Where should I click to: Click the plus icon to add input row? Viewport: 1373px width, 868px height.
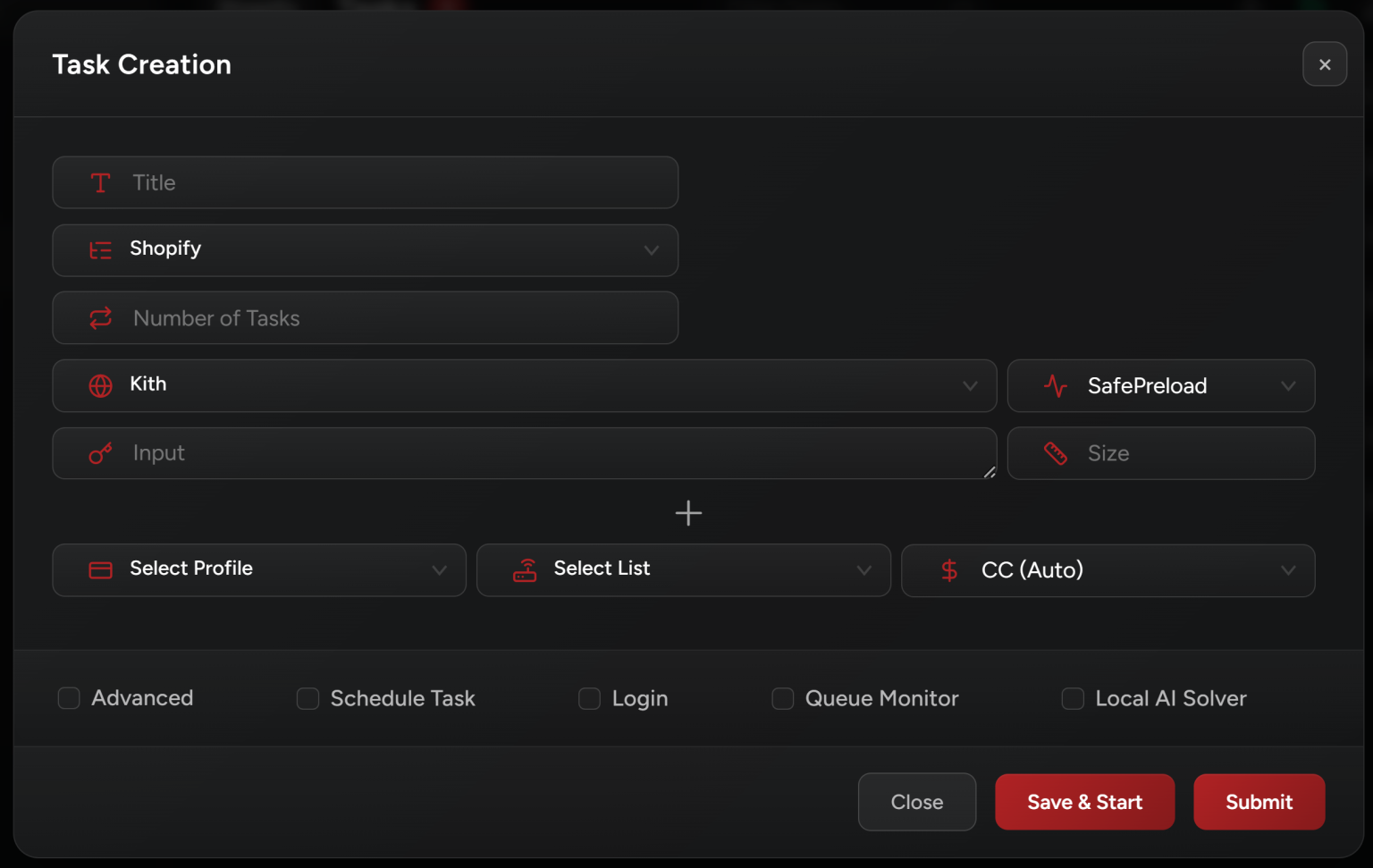coord(688,513)
